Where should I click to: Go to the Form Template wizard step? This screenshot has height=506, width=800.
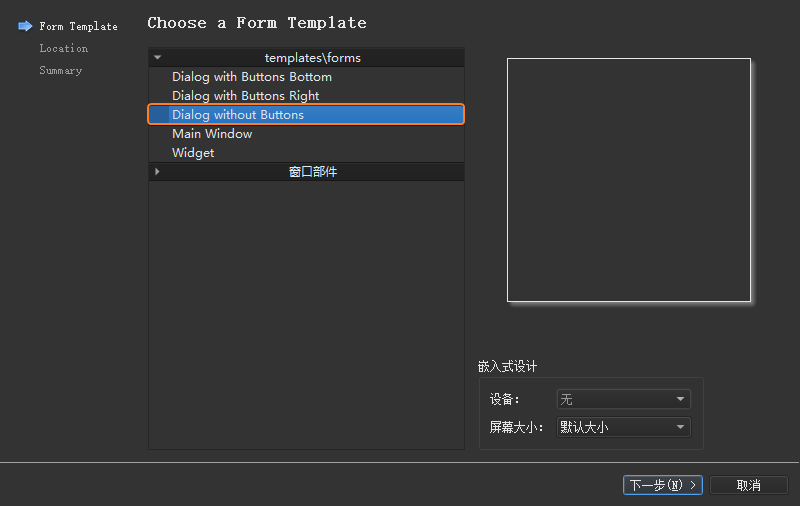click(x=78, y=27)
